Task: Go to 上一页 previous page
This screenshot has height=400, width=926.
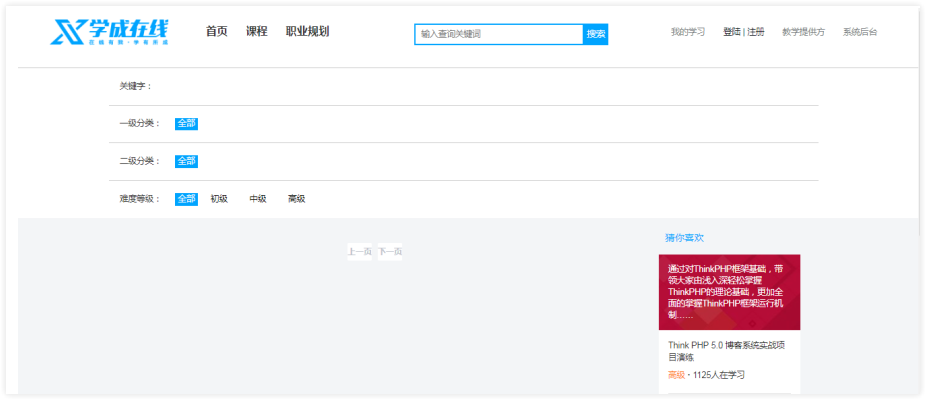Action: [x=360, y=252]
